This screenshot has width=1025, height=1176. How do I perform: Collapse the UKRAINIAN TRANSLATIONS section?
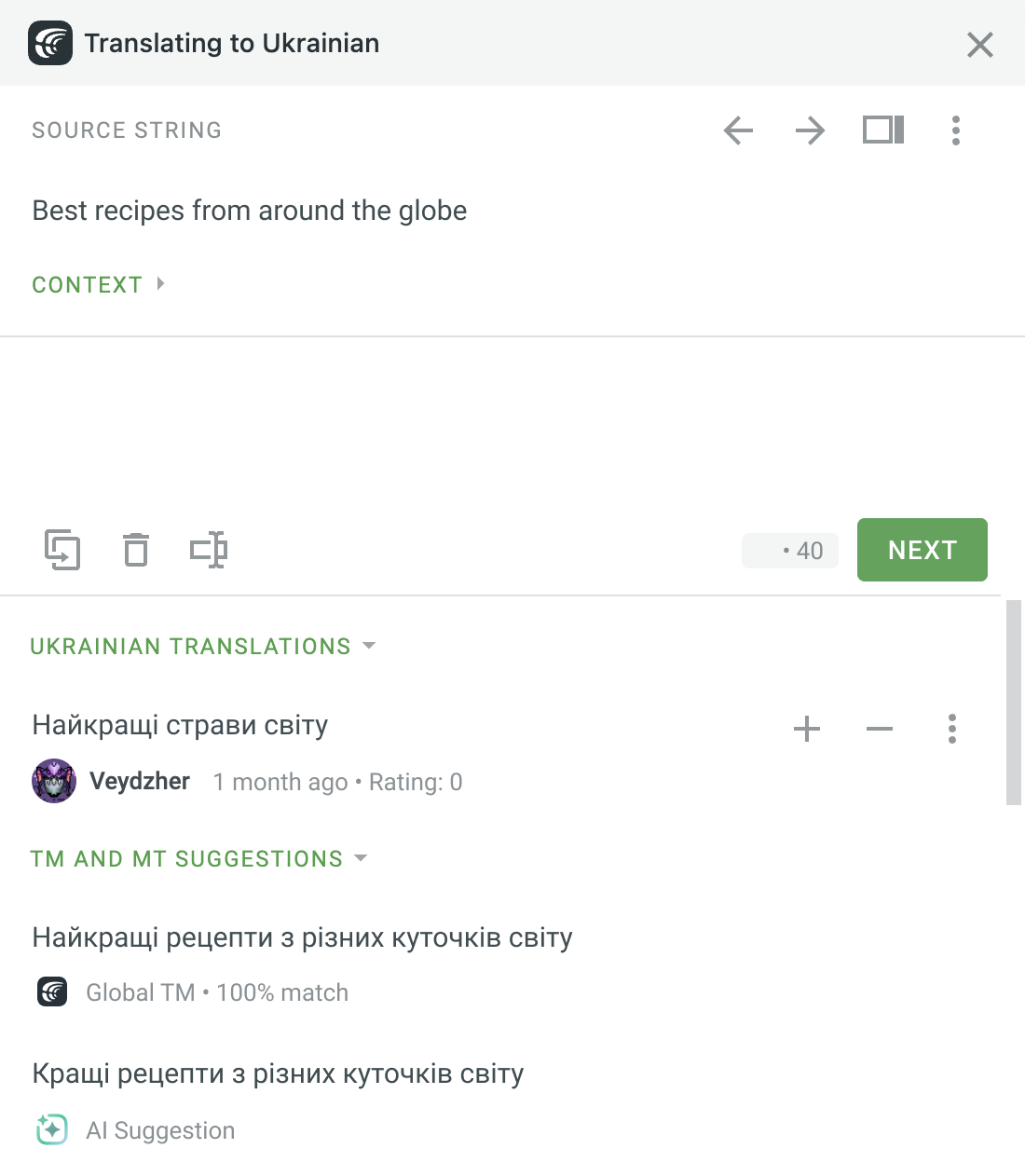click(x=368, y=645)
